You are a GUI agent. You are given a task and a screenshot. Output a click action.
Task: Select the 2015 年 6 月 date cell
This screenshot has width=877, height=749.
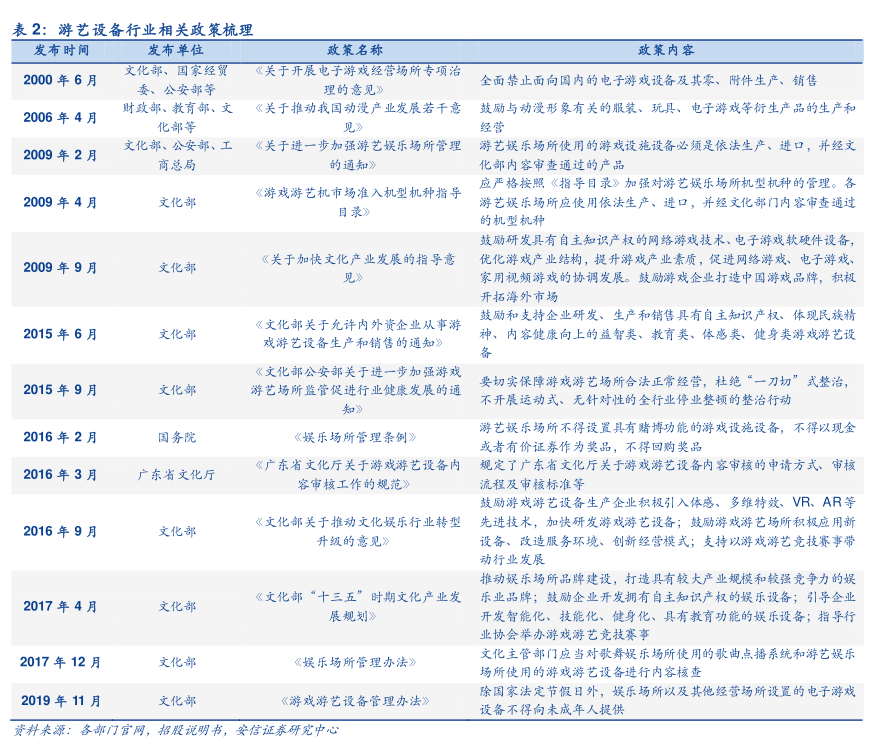coord(61,334)
